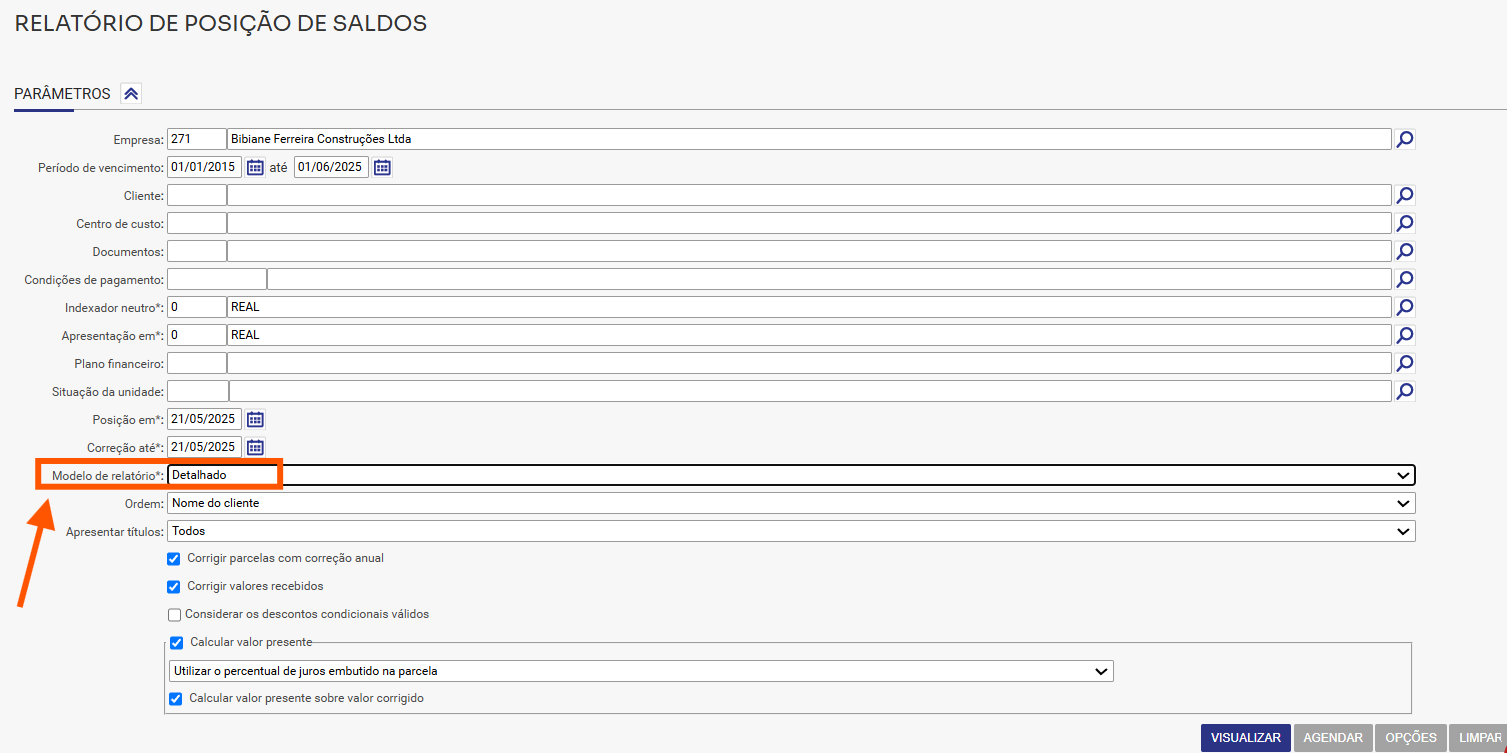The image size is (1507, 753).
Task: Open the Ordem dropdown
Action: click(791, 503)
